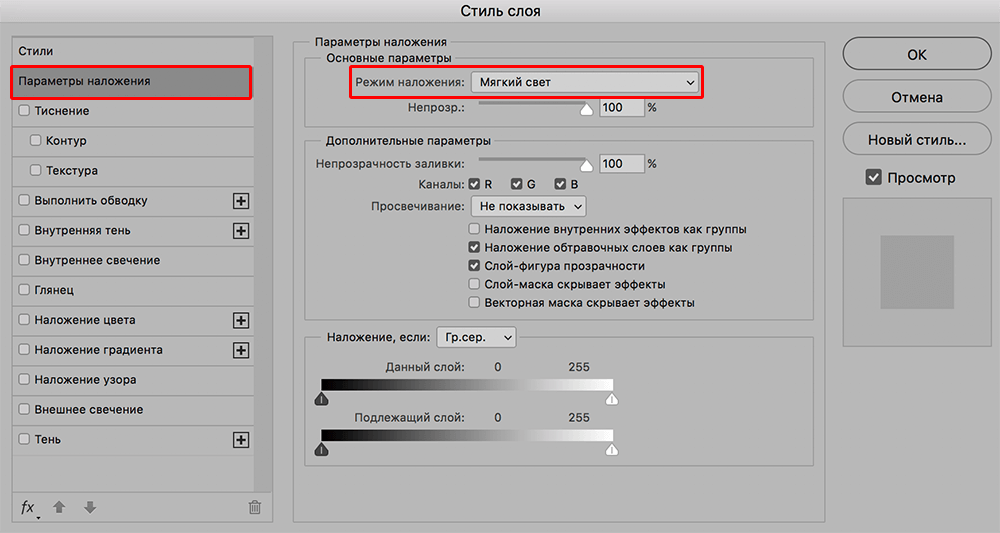This screenshot has height=533, width=1000.
Task: Uncheck Слой-фигура прозрачности option
Action: [x=474, y=266]
